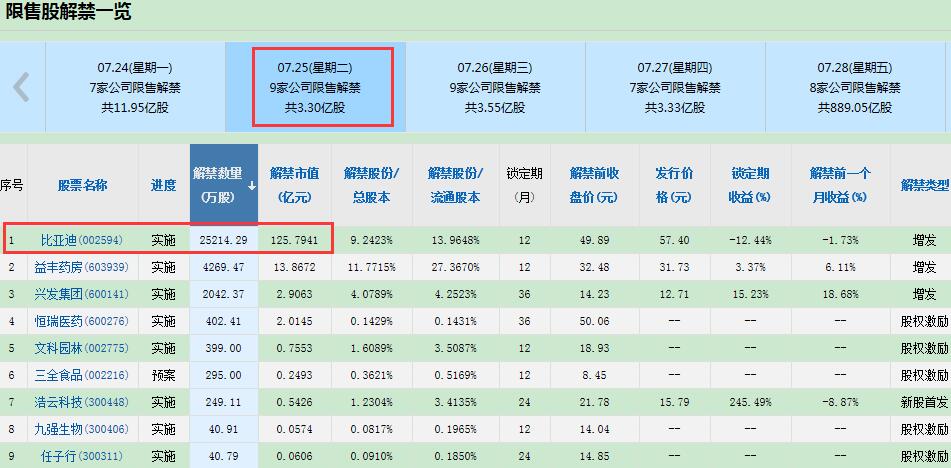The image size is (951, 468).
Task: Open 恒瑞医药(600276) stock link
Action: 81,321
